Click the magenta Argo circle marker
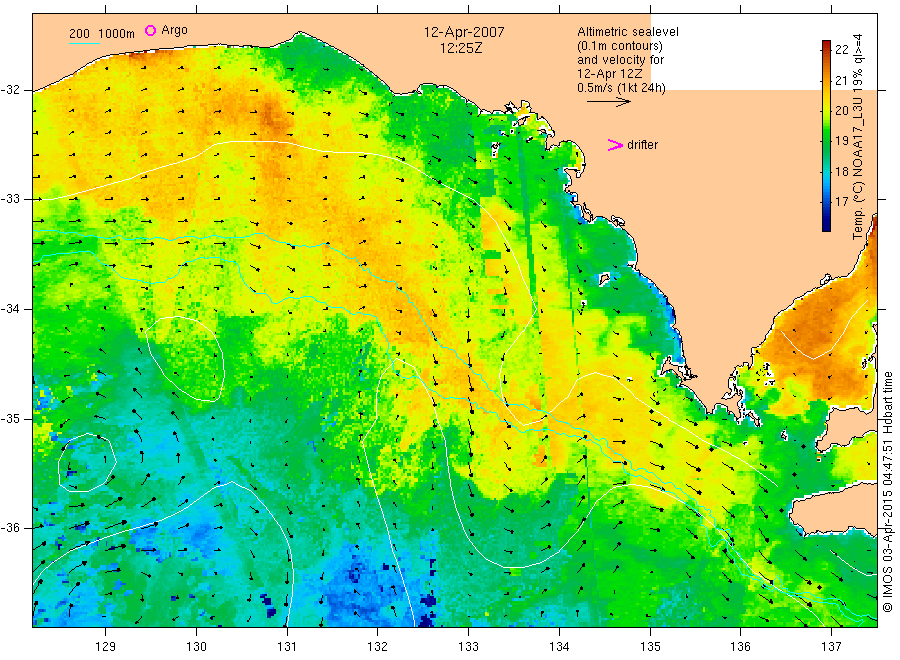The width and height of the screenshot is (900, 660). click(x=150, y=31)
